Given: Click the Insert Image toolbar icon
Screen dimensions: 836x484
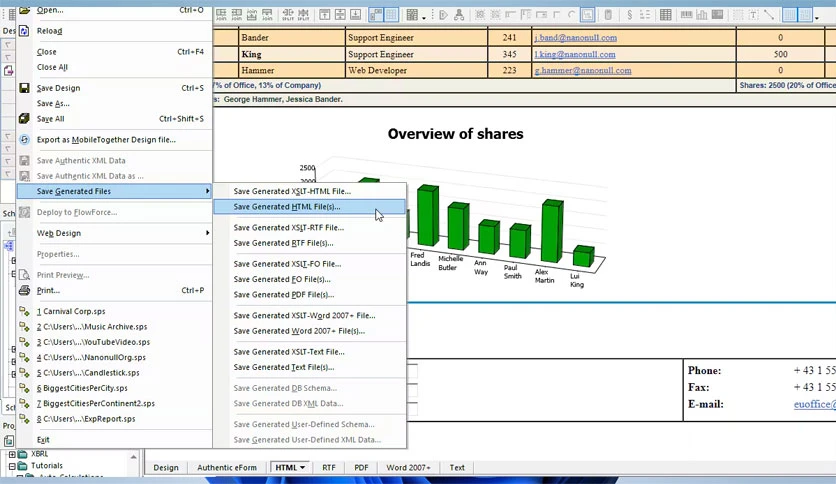Looking at the screenshot, I should tap(717, 15).
